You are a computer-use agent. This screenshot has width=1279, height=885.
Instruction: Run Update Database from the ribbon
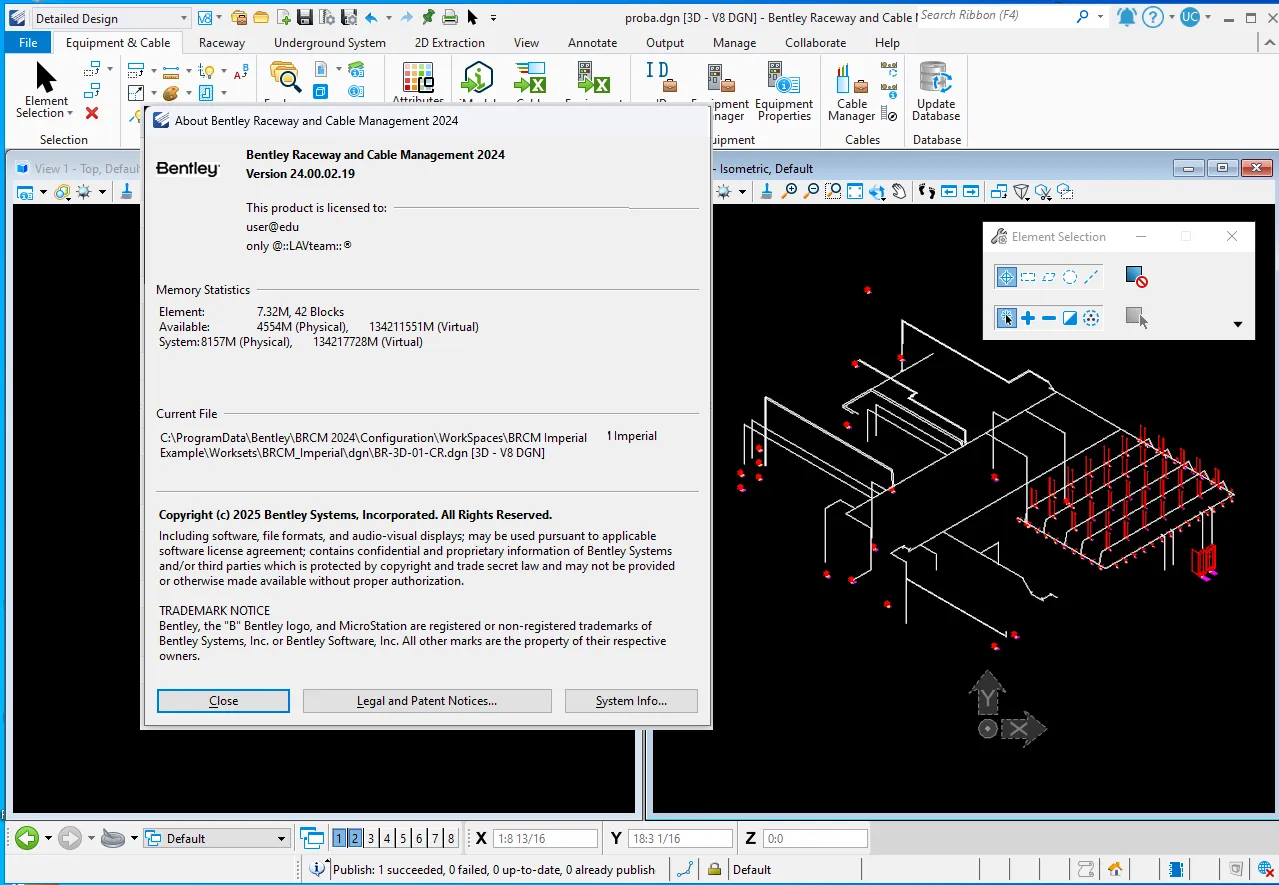click(936, 92)
